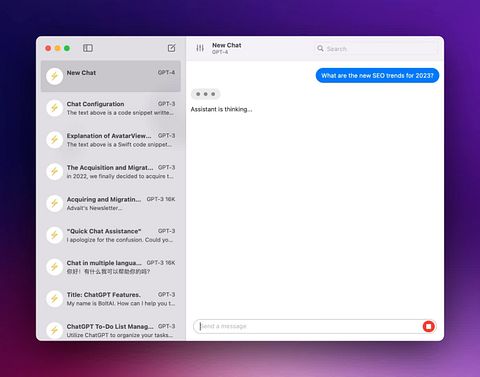
Task: Select the New Chat conversation row
Action: (111, 76)
